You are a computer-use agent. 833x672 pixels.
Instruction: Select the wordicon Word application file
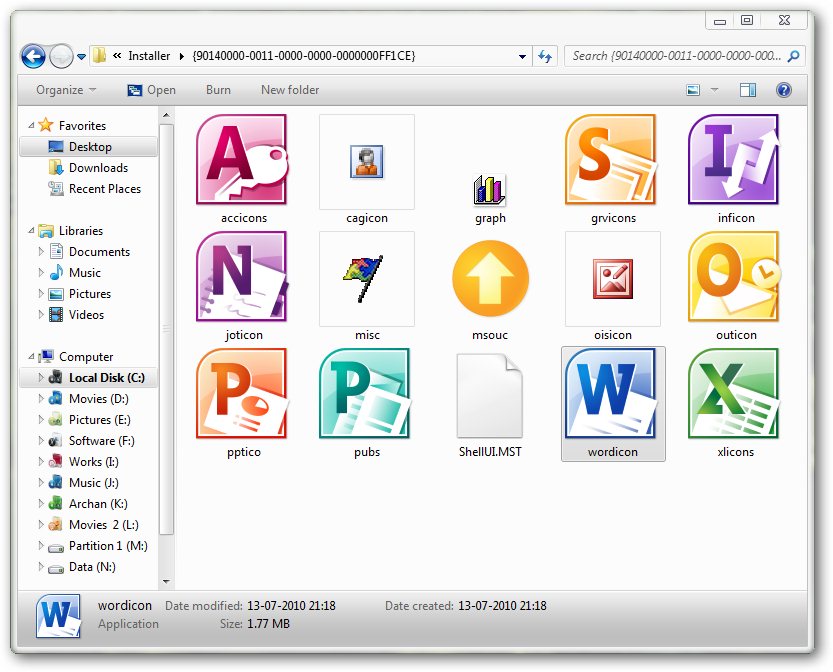612,395
